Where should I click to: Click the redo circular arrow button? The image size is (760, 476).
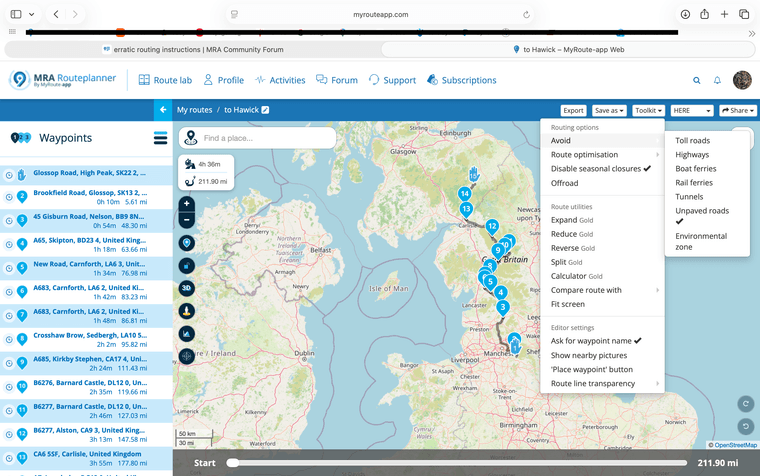[x=745, y=403]
